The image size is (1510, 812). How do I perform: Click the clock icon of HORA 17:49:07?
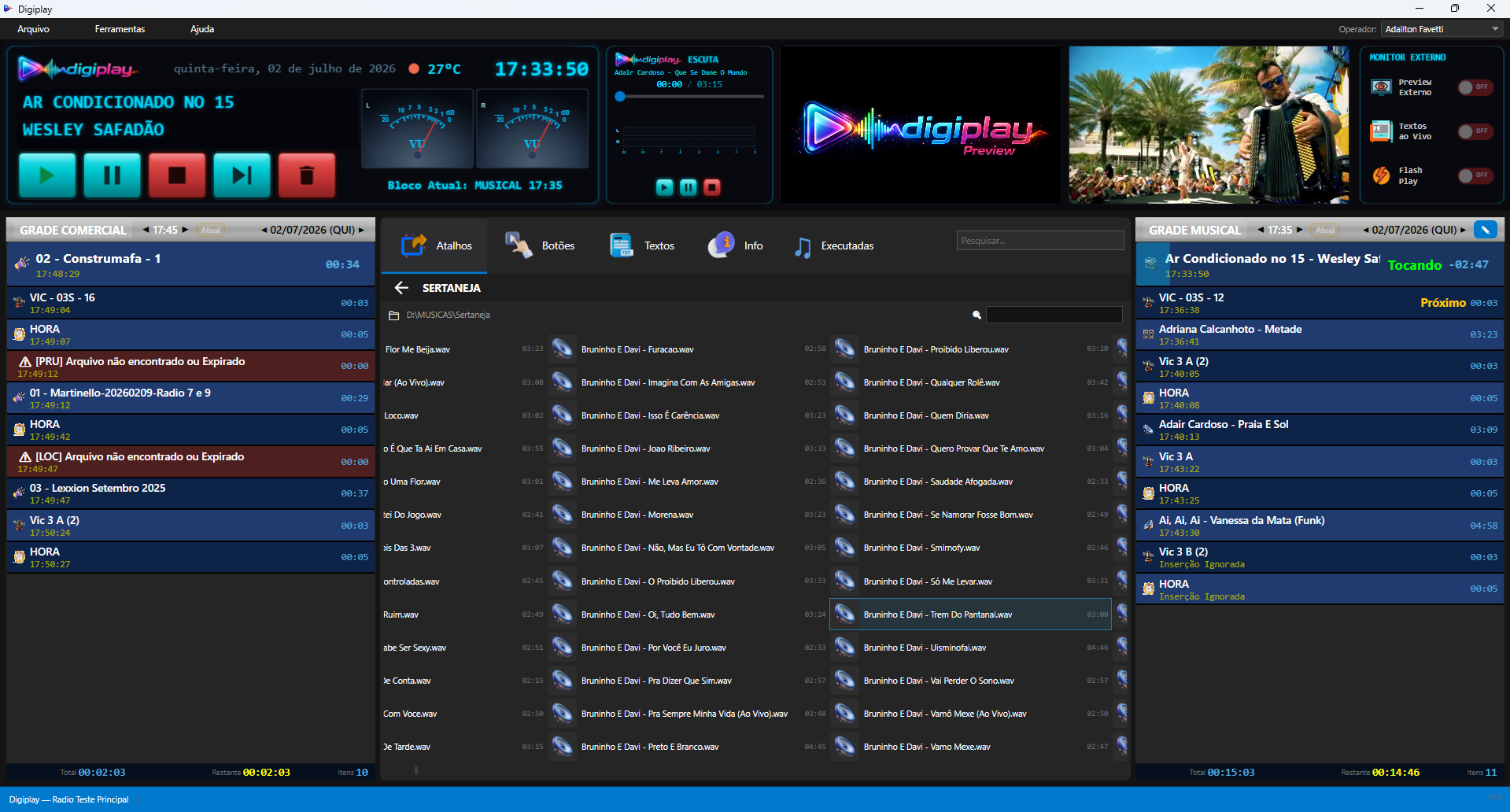click(x=19, y=334)
